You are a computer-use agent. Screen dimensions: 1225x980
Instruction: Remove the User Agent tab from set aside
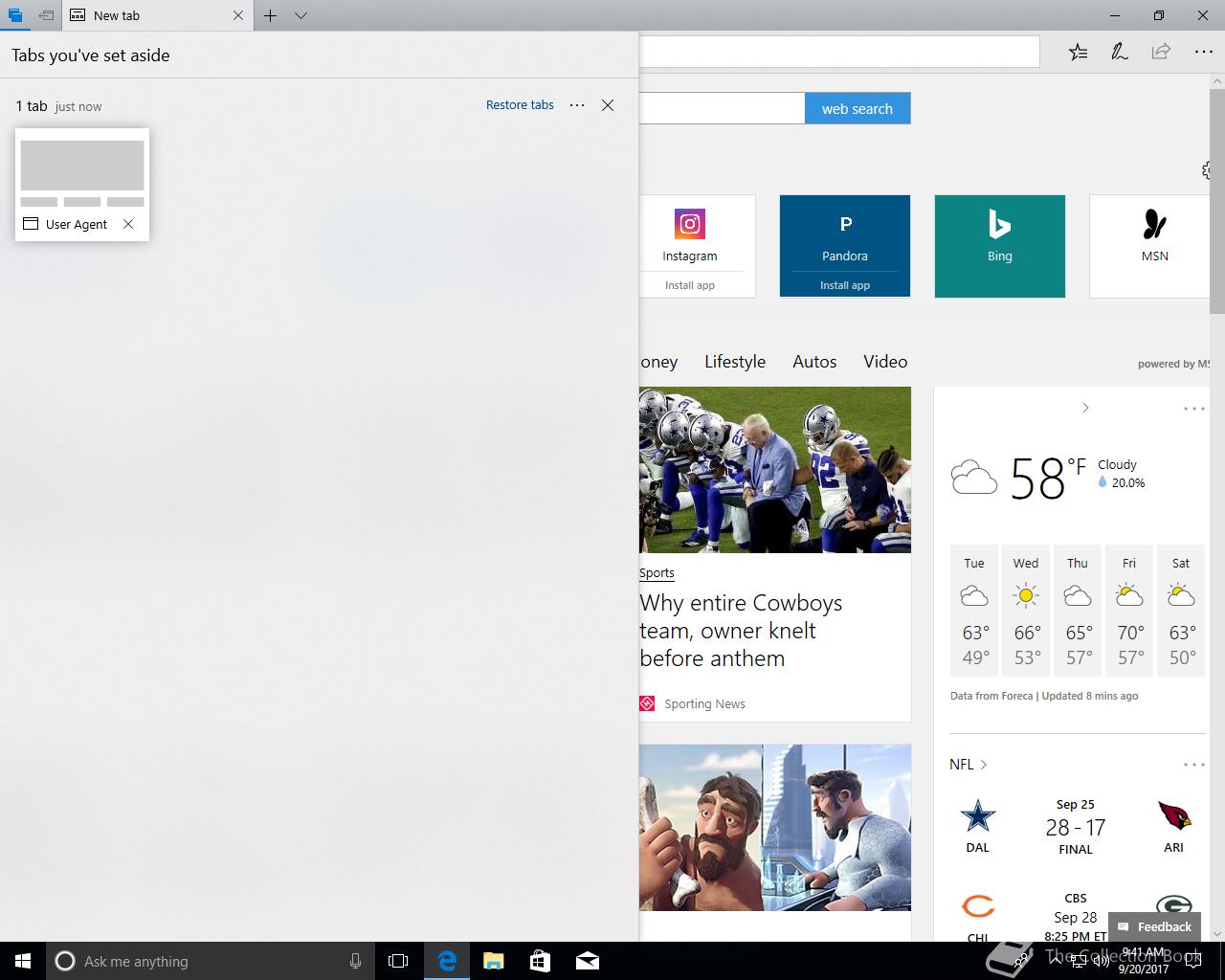point(128,224)
